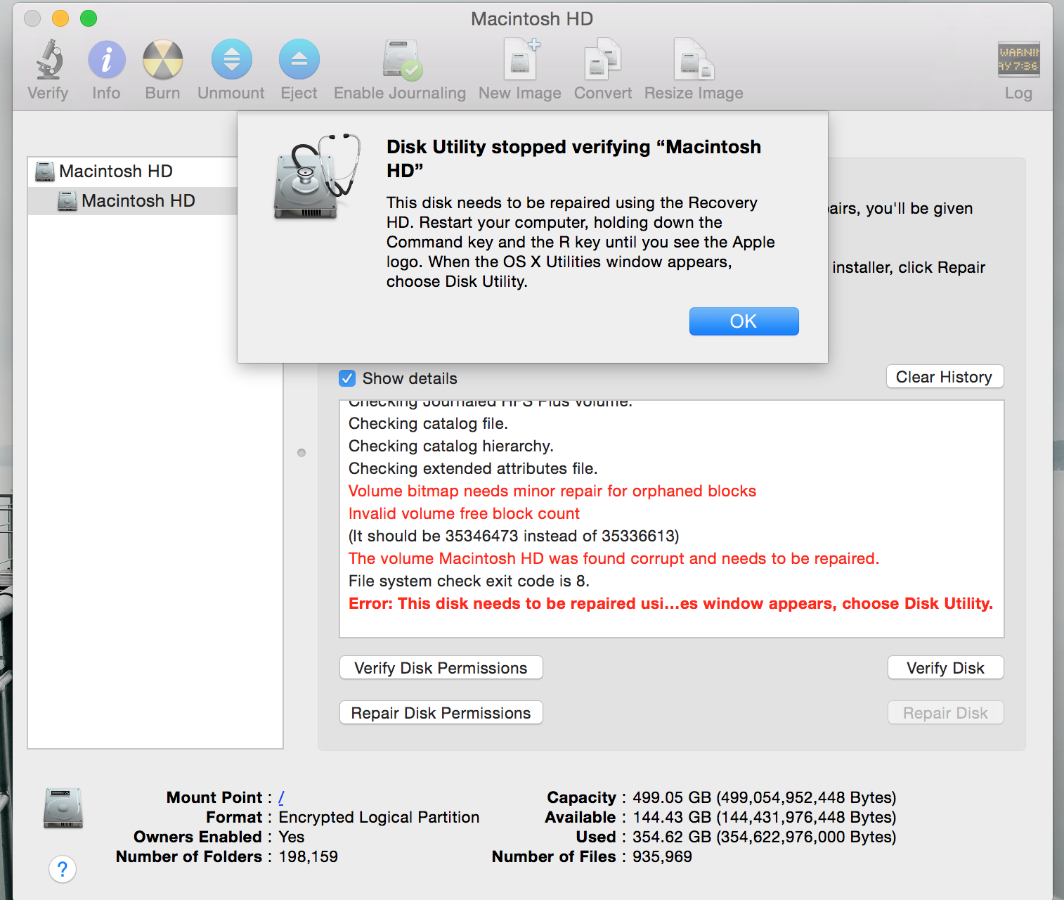The height and width of the screenshot is (900, 1064).
Task: Click the help question mark button
Action: point(62,869)
